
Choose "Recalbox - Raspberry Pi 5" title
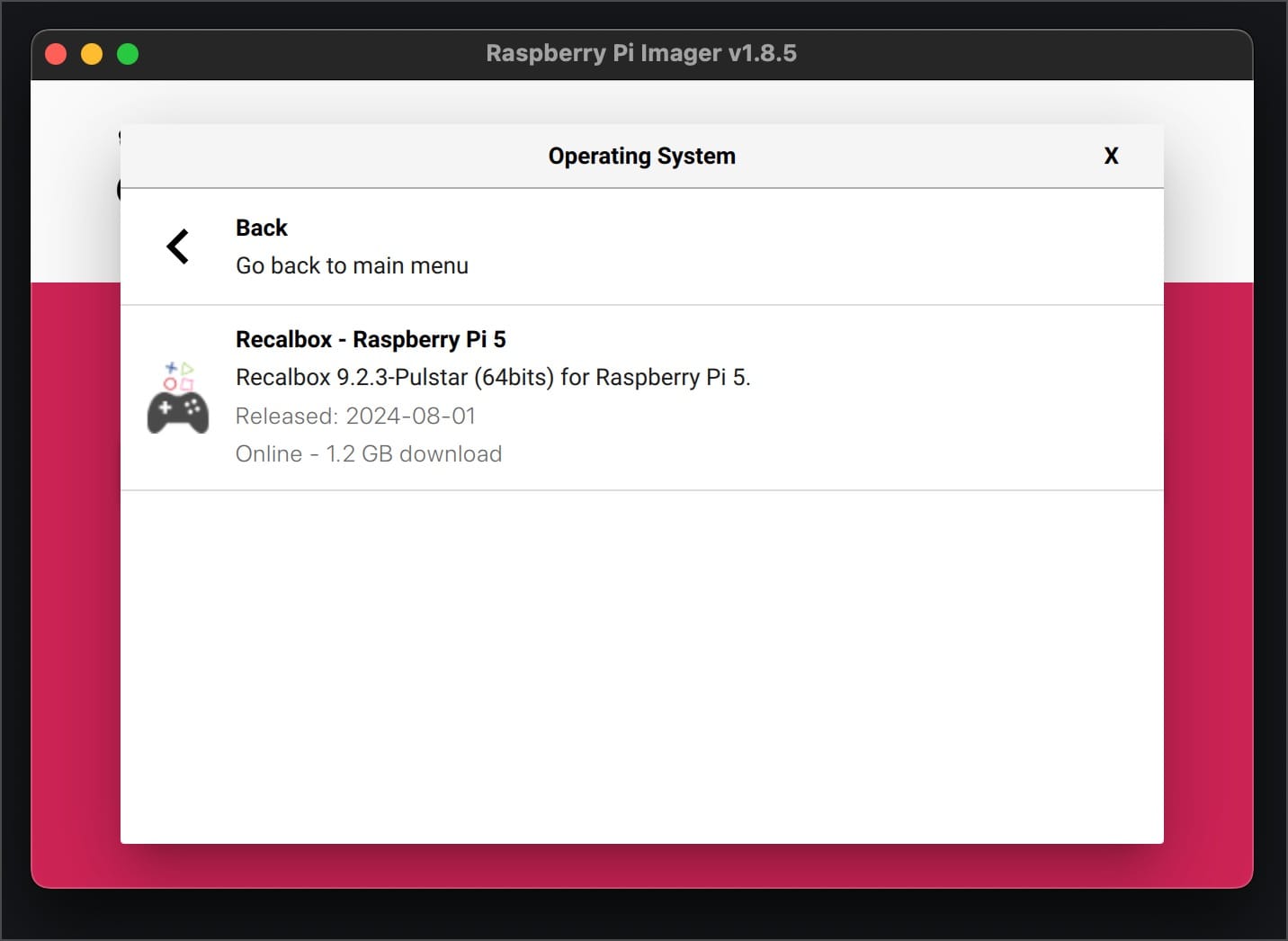click(371, 339)
